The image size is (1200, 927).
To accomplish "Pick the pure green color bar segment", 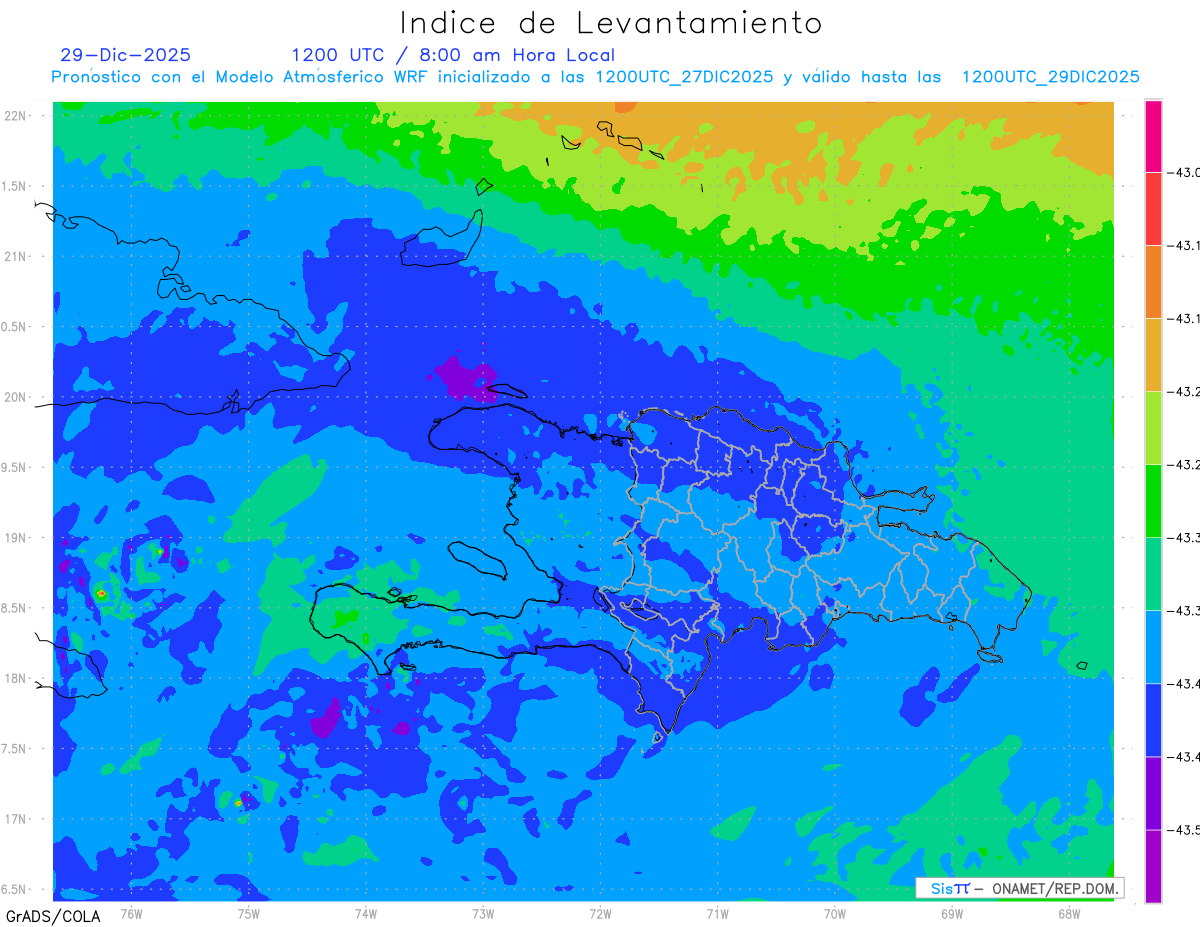I will click(x=1153, y=501).
